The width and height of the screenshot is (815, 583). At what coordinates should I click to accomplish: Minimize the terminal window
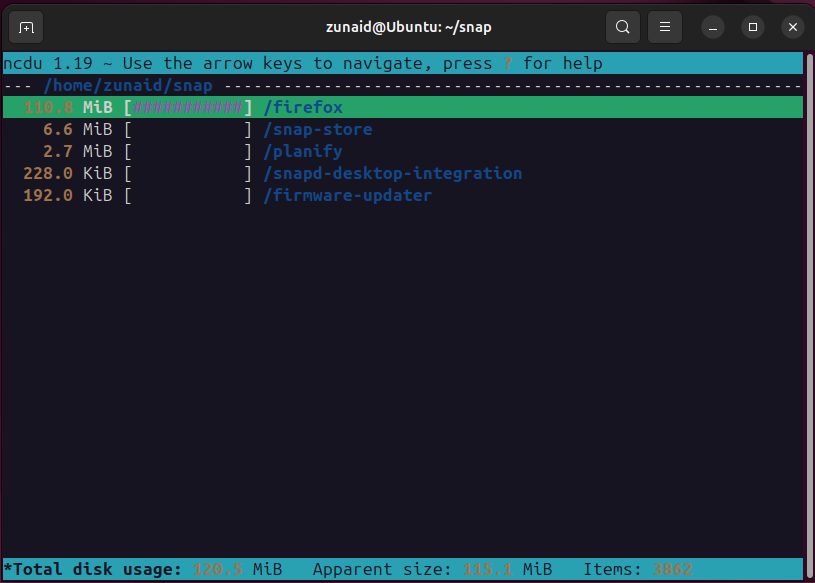coord(712,27)
